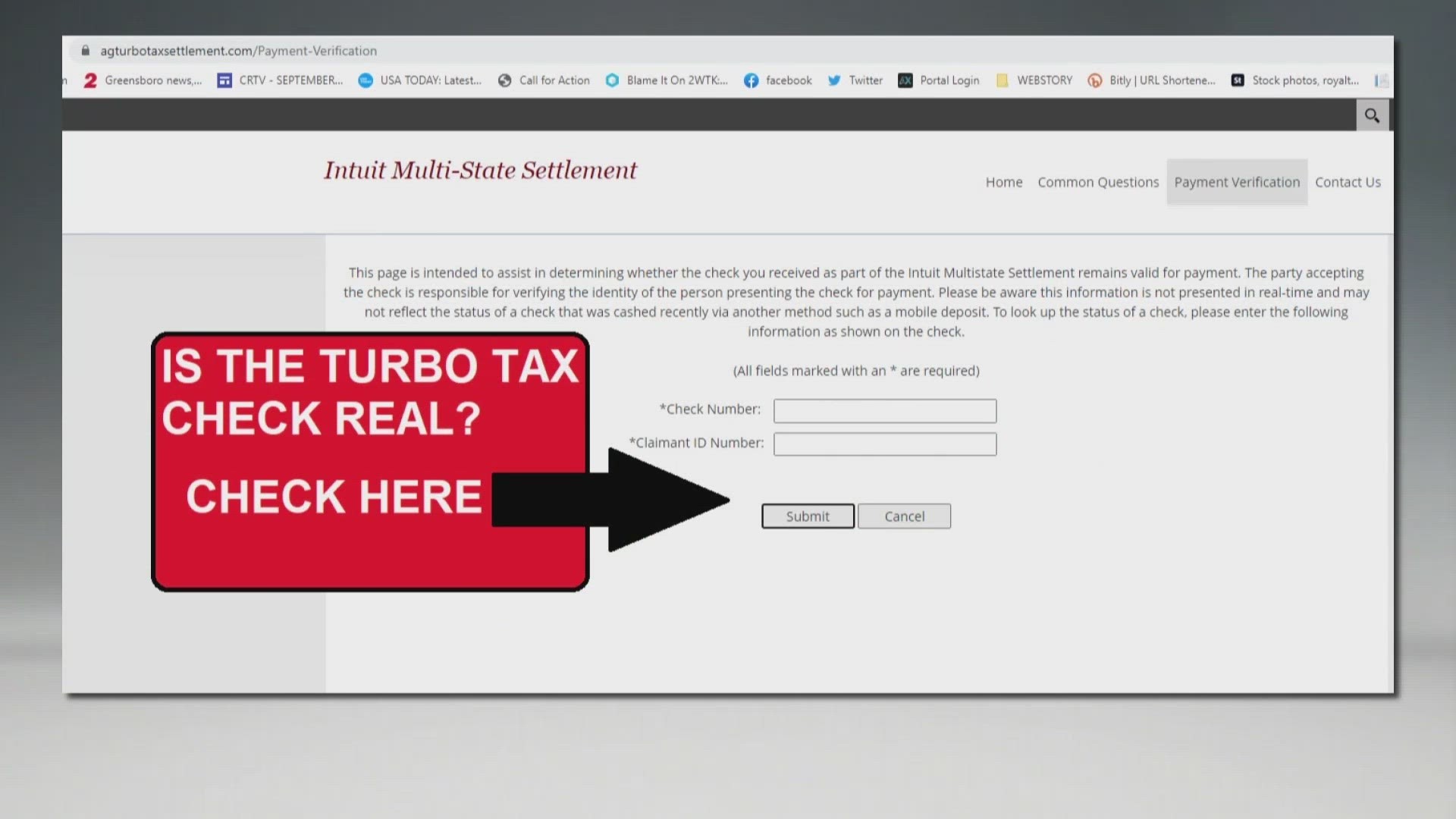Screen dimensions: 1456x819
Task: Click the Contact Us navigation link
Action: click(x=1348, y=181)
